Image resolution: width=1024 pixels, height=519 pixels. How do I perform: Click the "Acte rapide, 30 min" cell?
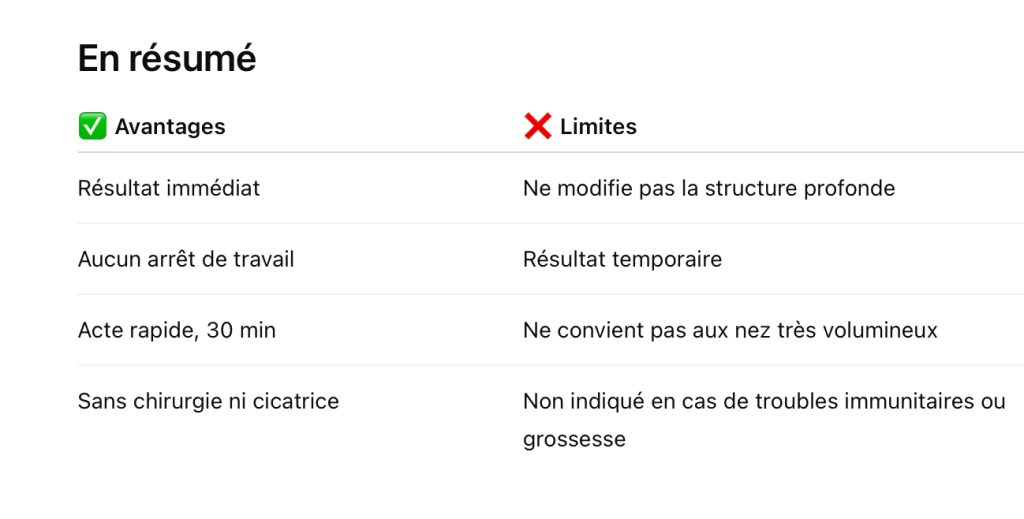tap(177, 330)
